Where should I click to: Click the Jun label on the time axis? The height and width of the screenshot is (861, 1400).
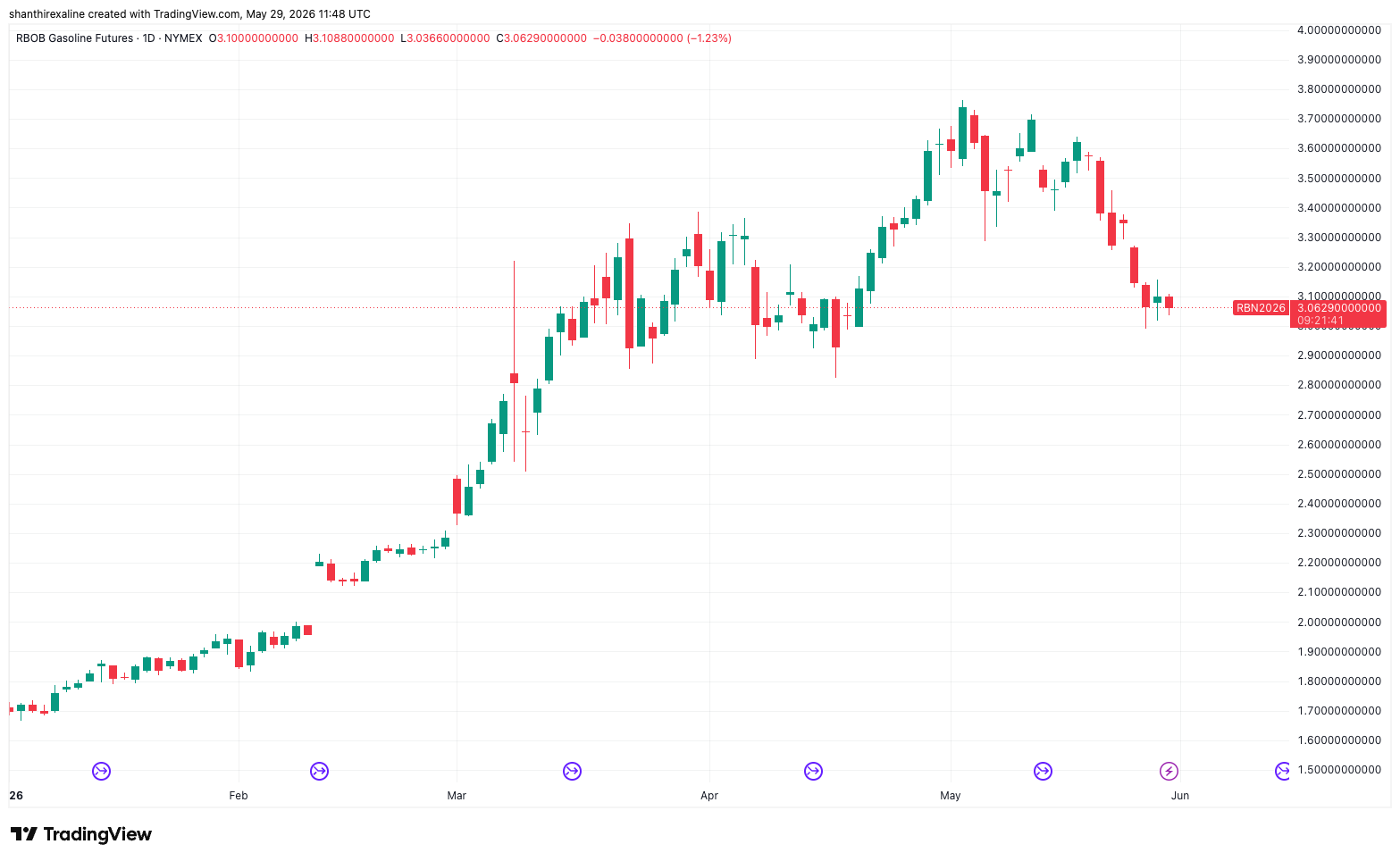coord(1180,795)
